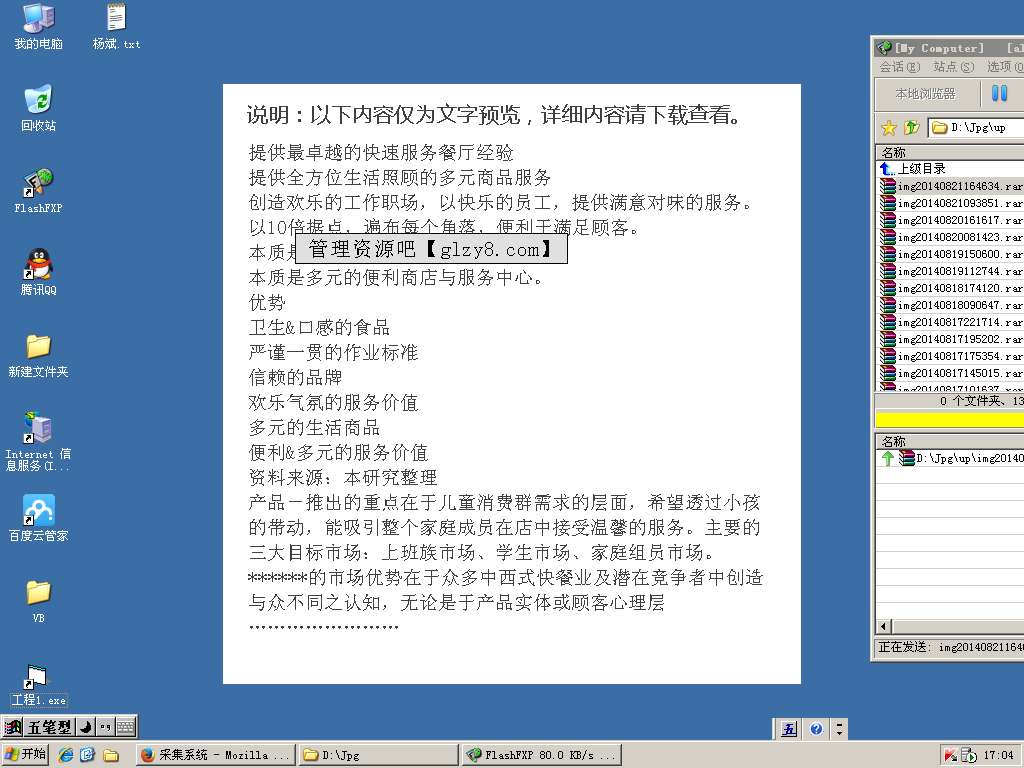Click the language bar help icon

[x=816, y=728]
